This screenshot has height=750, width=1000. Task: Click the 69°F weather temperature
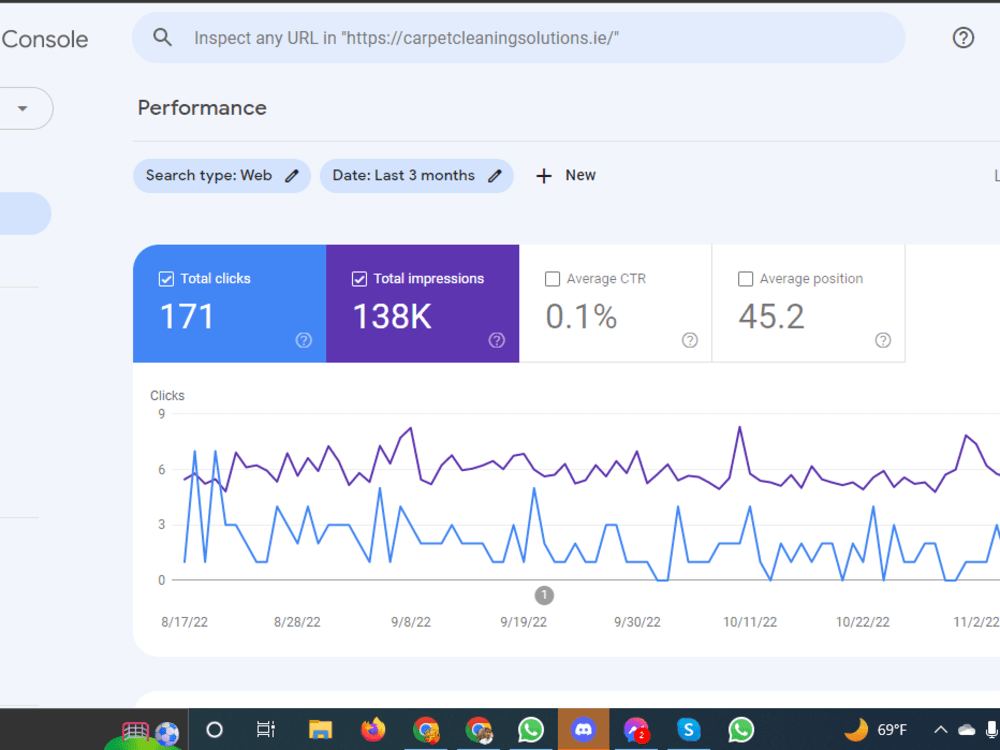click(x=892, y=730)
